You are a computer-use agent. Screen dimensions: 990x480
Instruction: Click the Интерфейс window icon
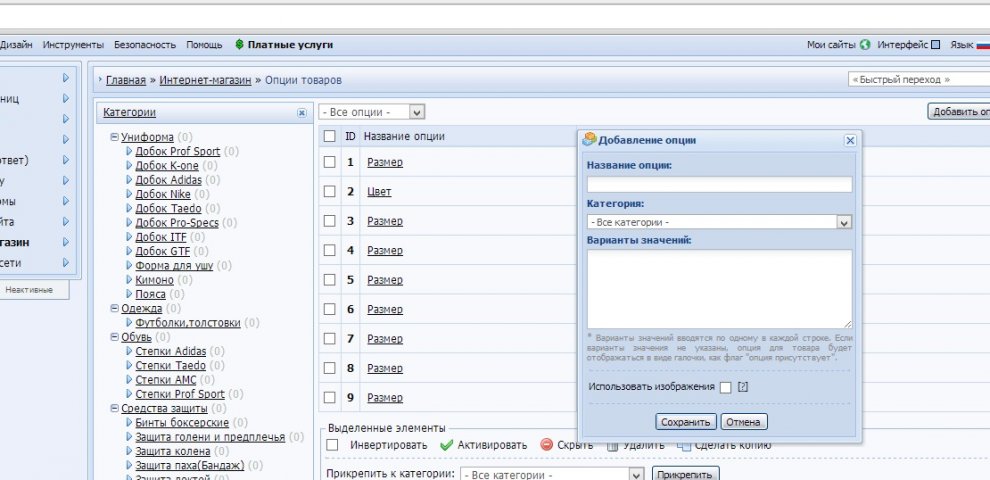pos(936,45)
